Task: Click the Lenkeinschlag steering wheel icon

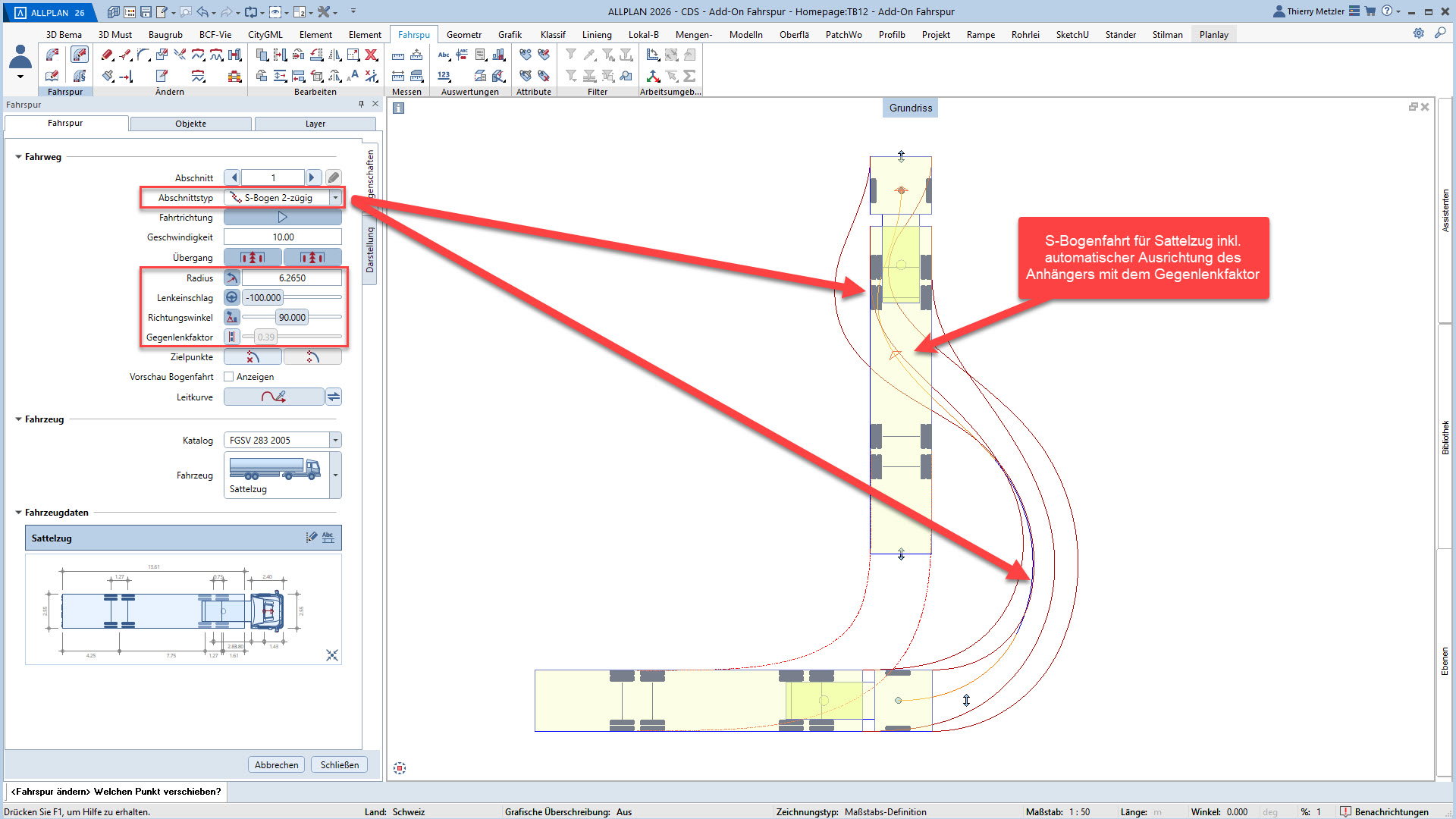Action: tap(232, 297)
